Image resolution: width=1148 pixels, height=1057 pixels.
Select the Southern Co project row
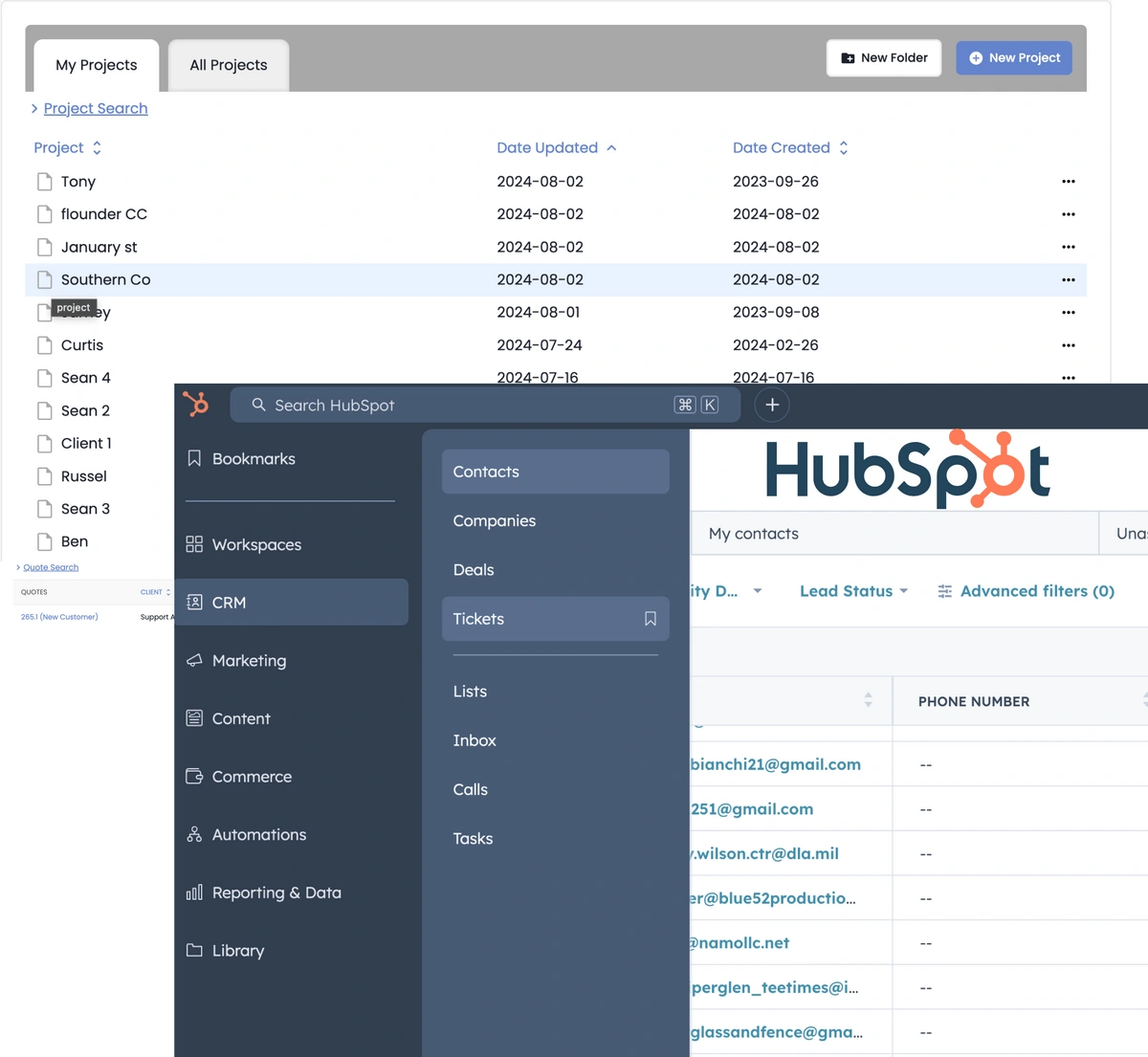click(x=556, y=279)
